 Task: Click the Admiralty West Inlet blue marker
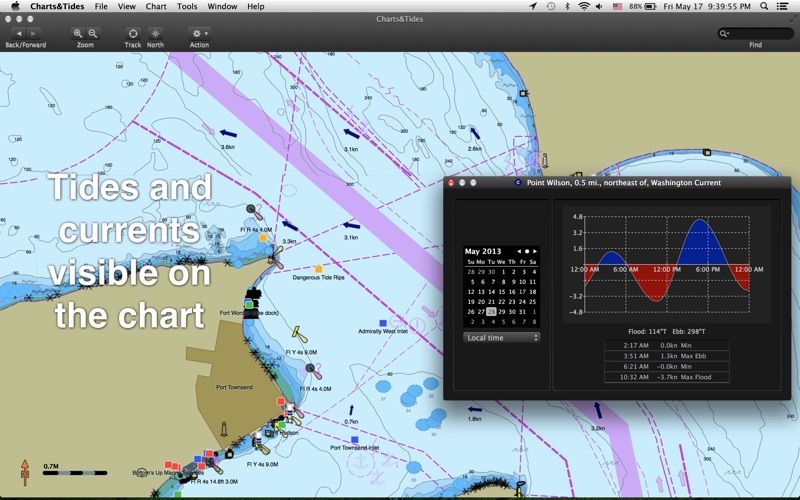(x=383, y=323)
